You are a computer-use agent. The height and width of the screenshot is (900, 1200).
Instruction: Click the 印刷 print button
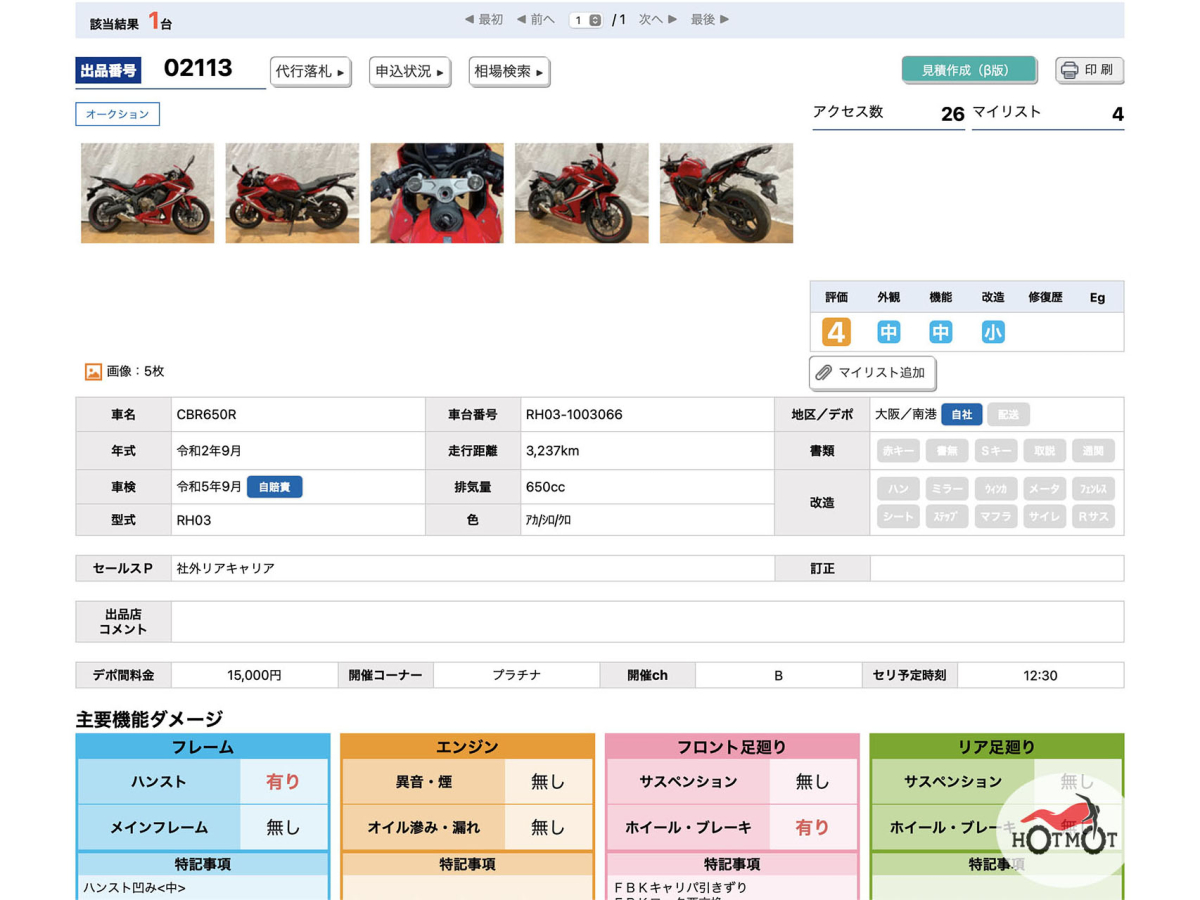[1089, 70]
